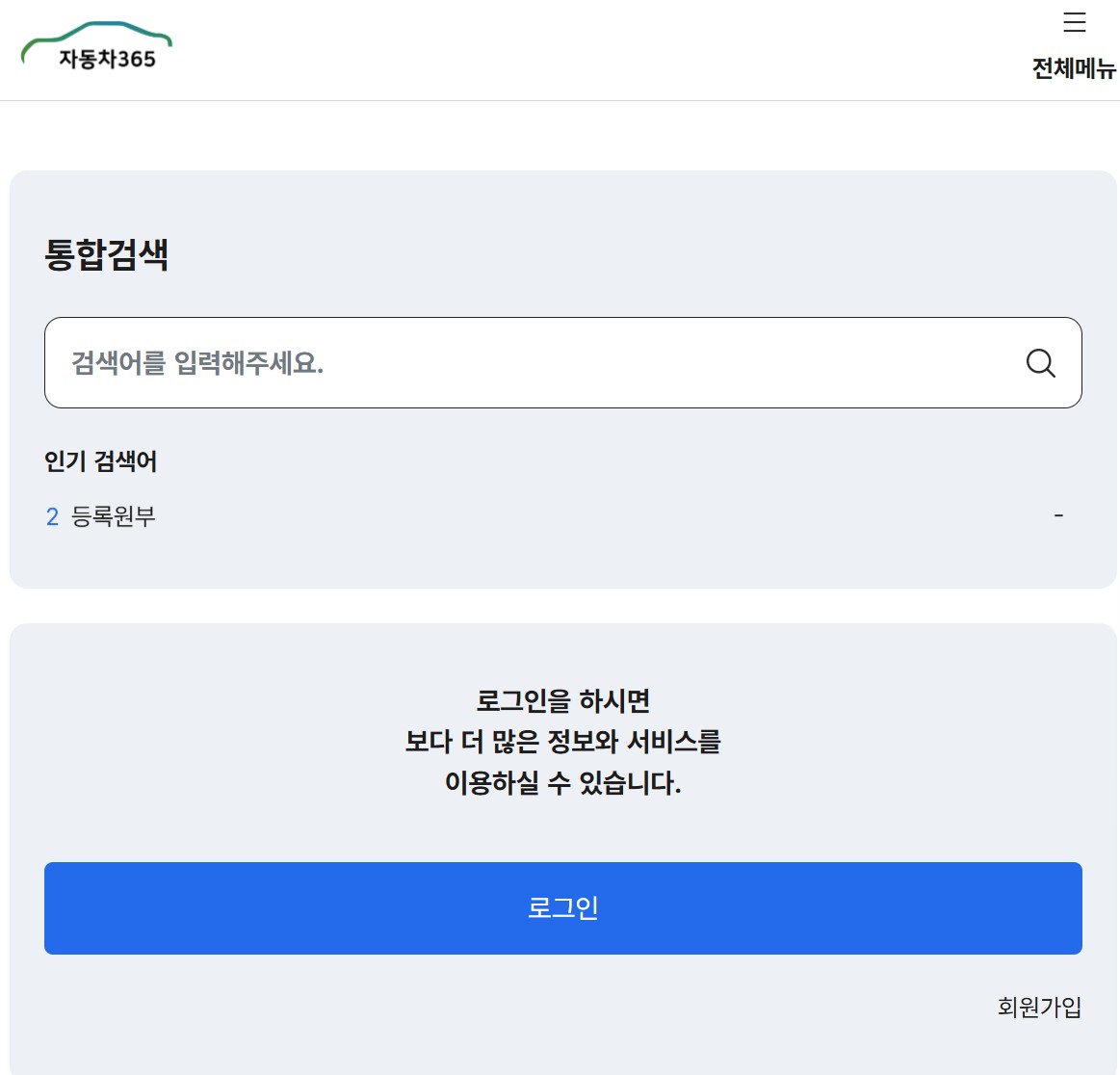Open 전체메뉴 full menu label
The image size is (1120, 1075).
1074,68
